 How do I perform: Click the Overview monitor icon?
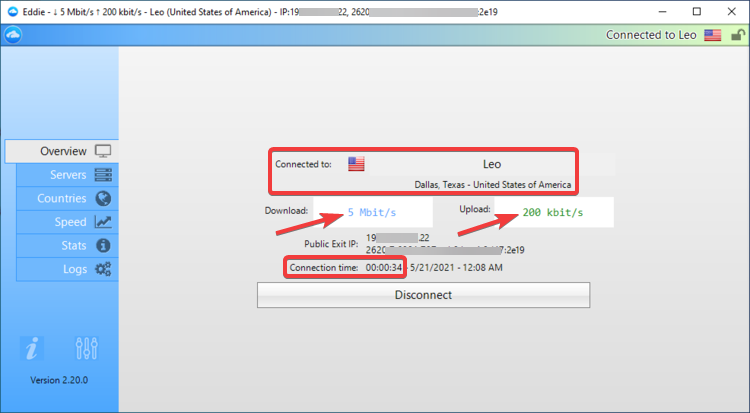103,151
